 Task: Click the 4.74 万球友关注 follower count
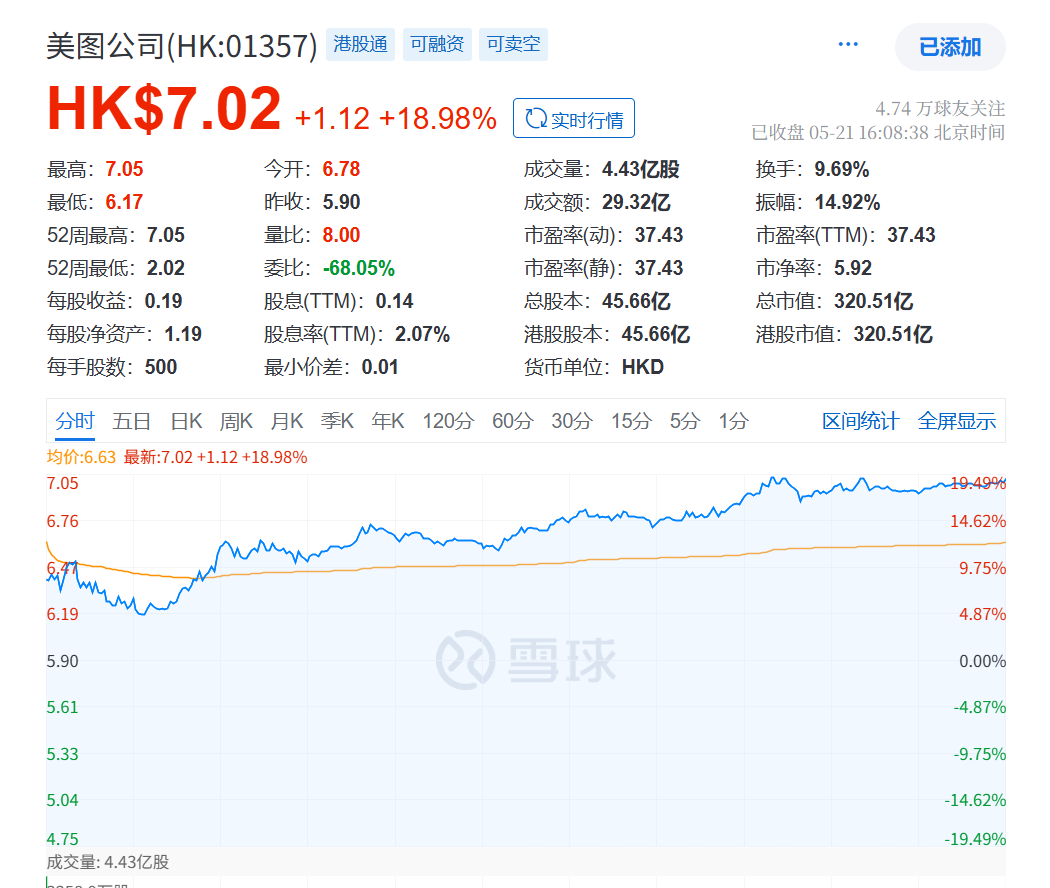click(x=940, y=108)
